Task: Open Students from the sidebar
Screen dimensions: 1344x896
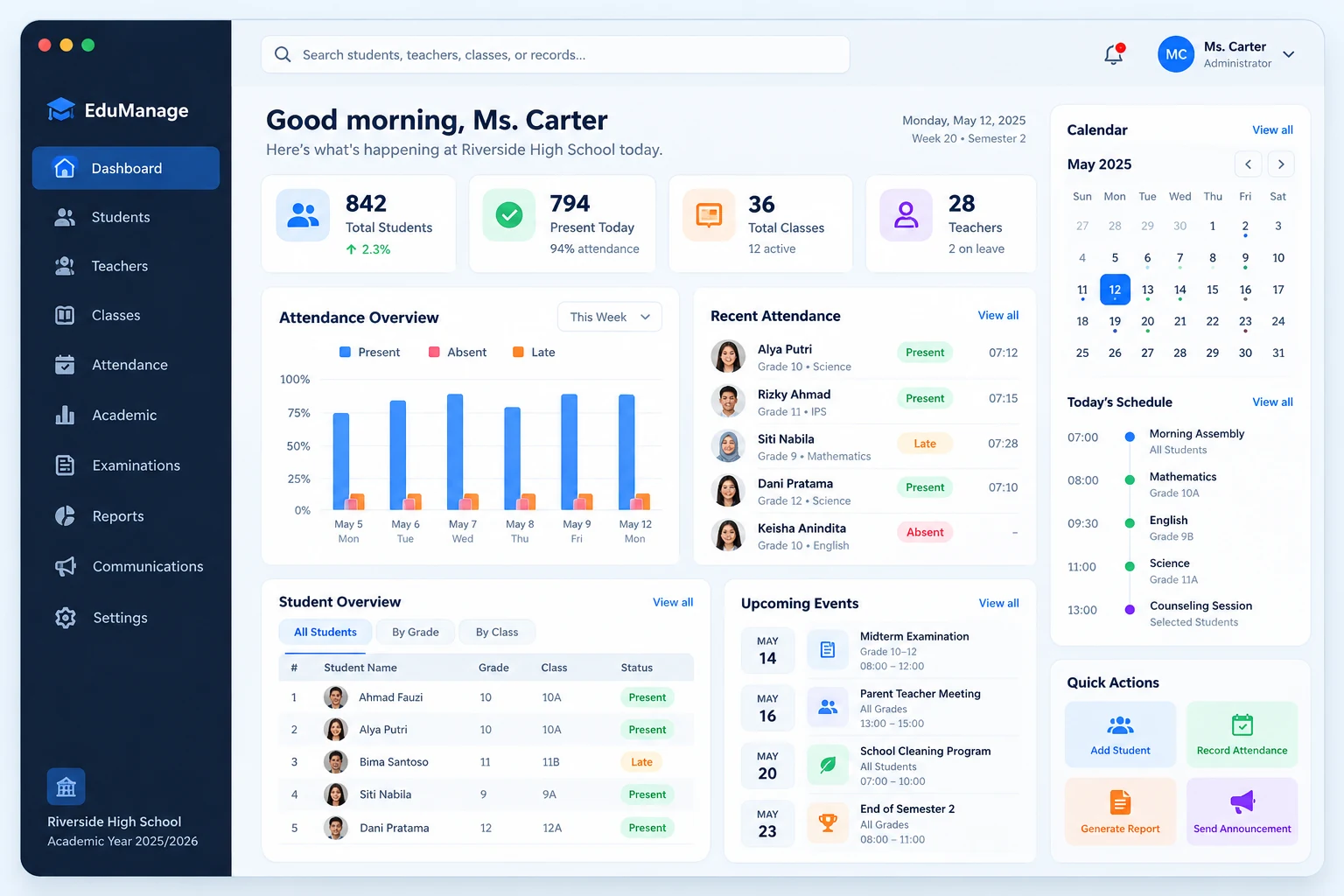Action: [x=125, y=217]
